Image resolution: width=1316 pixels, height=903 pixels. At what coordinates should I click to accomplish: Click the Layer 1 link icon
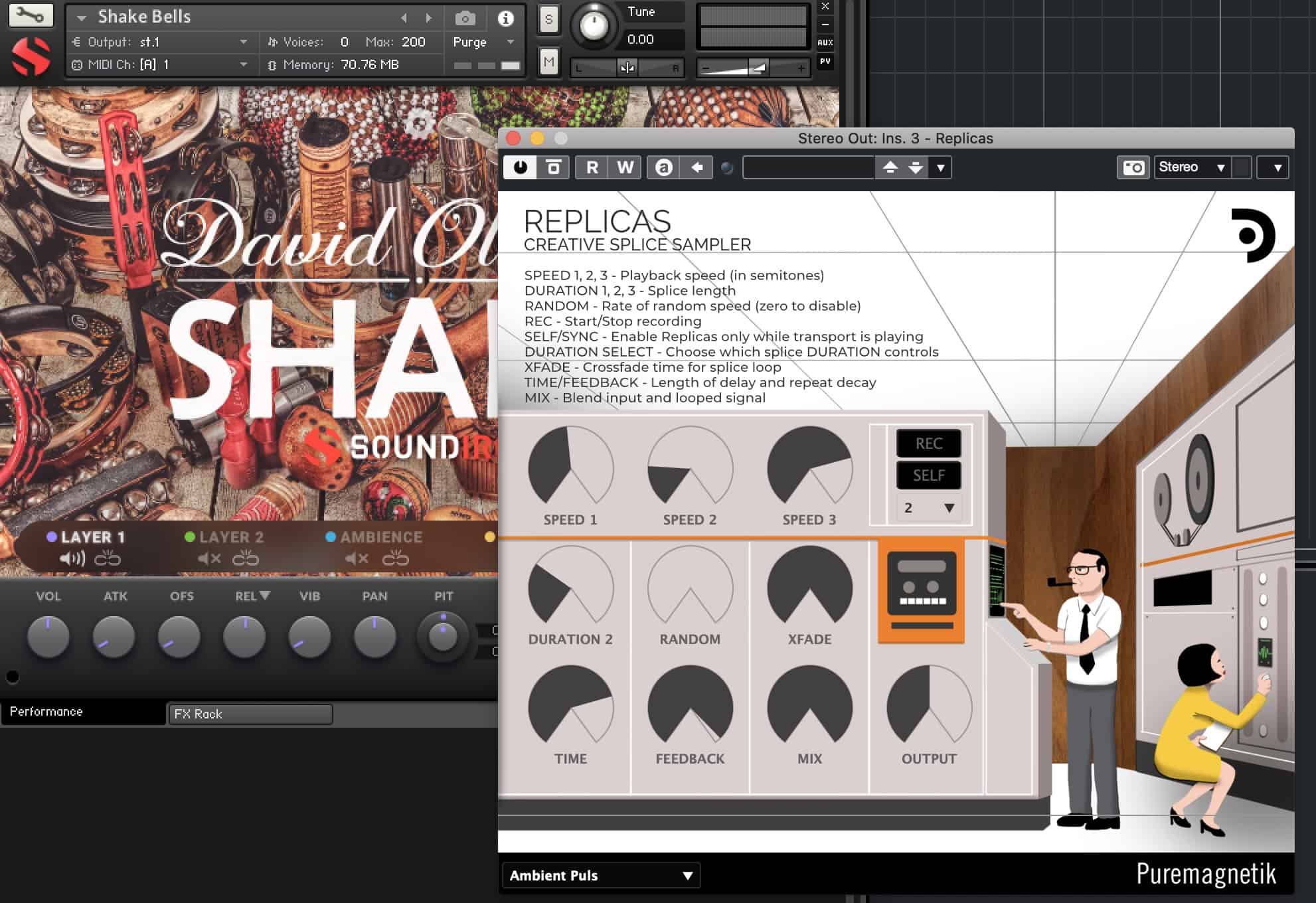[108, 558]
